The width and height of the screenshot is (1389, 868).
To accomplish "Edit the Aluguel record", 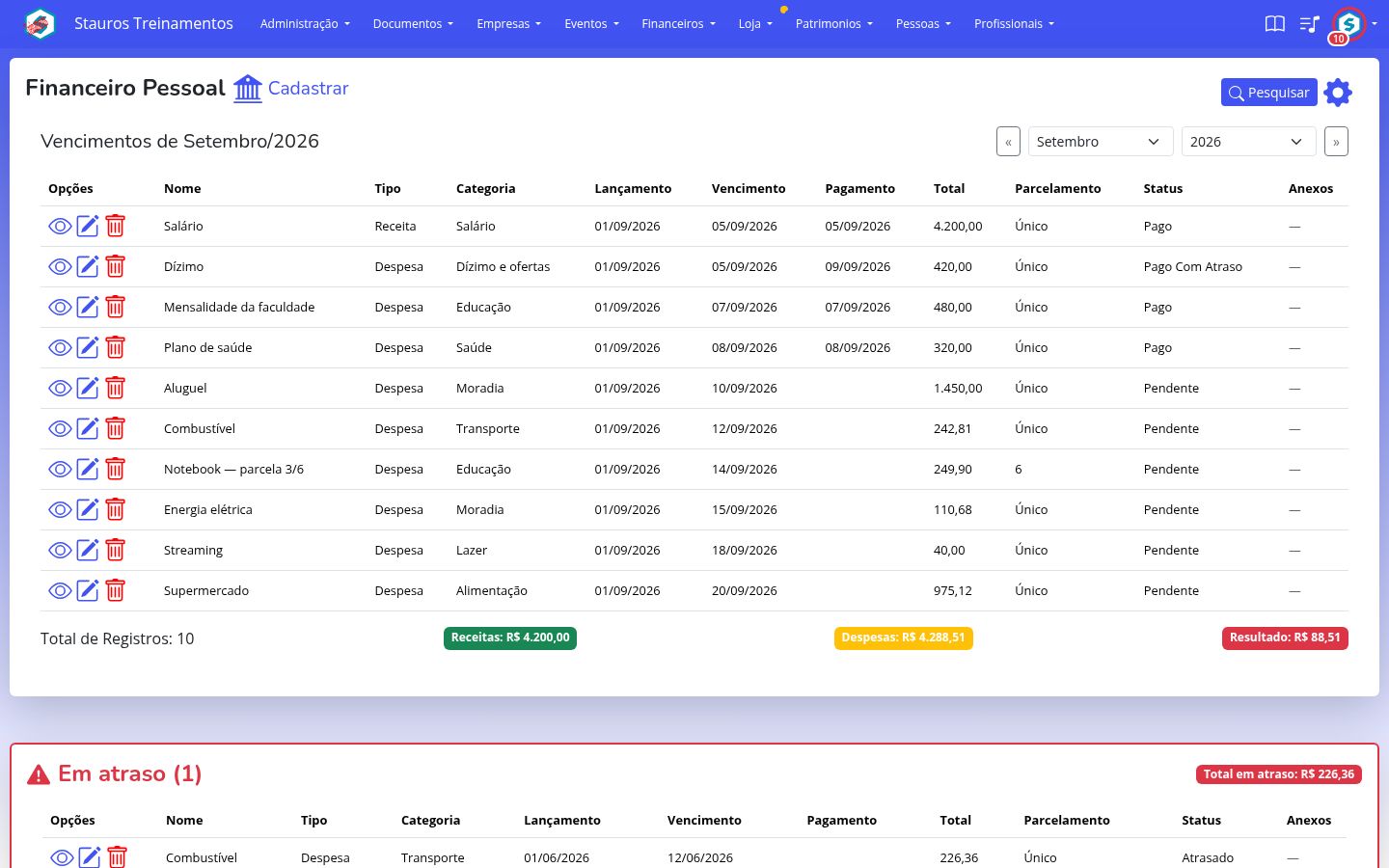I will point(88,388).
